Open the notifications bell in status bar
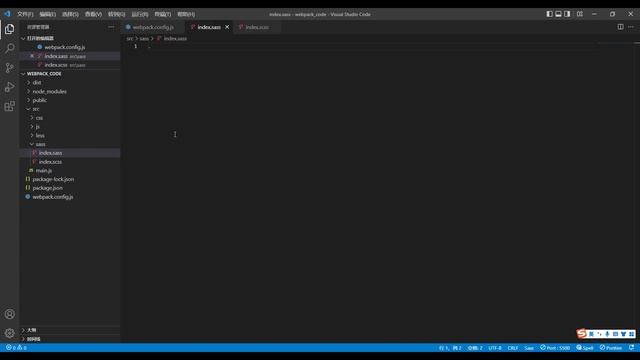This screenshot has height=360, width=640. [631, 348]
